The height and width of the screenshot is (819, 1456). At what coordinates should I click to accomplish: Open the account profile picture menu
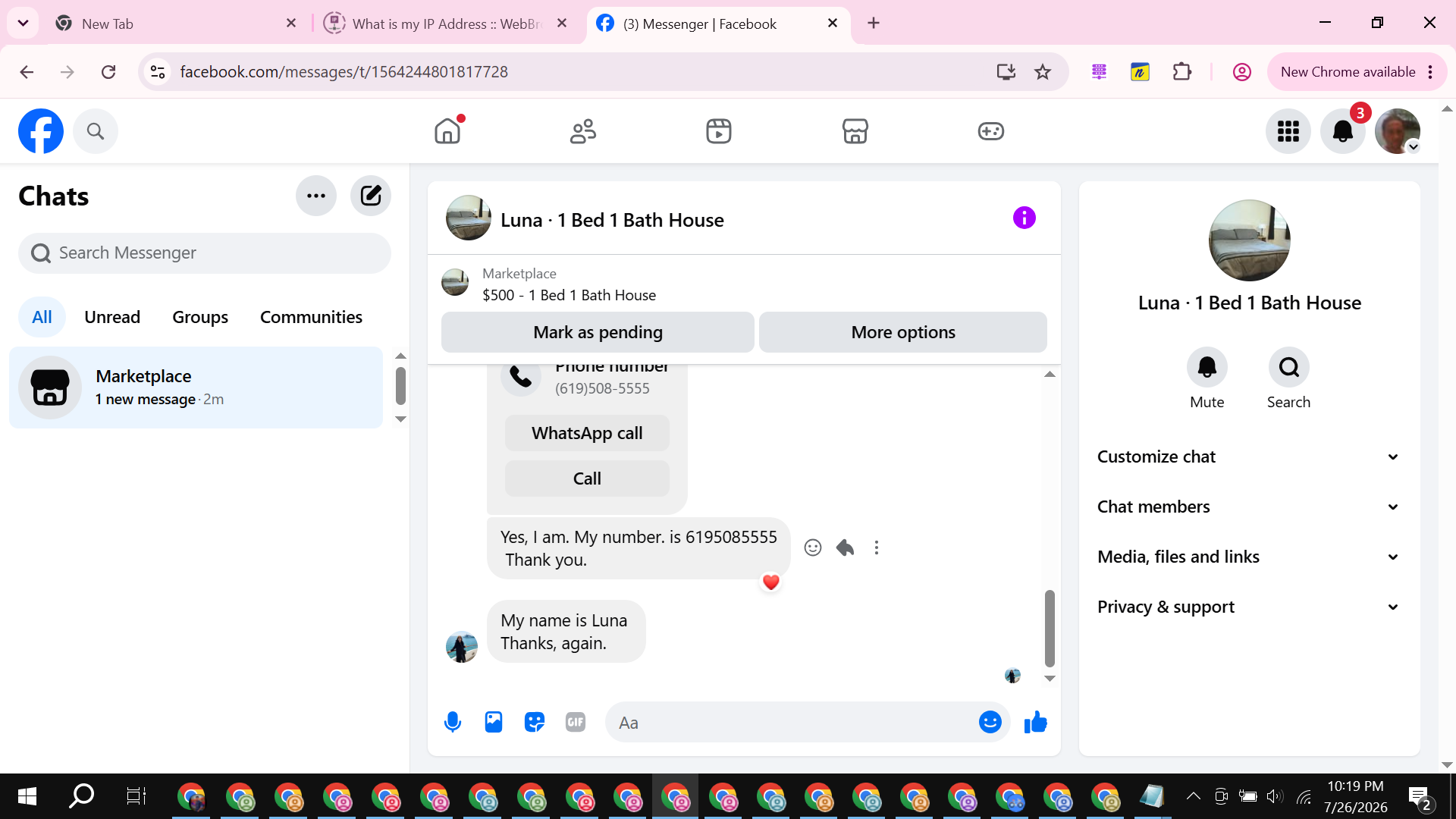pos(1398,131)
